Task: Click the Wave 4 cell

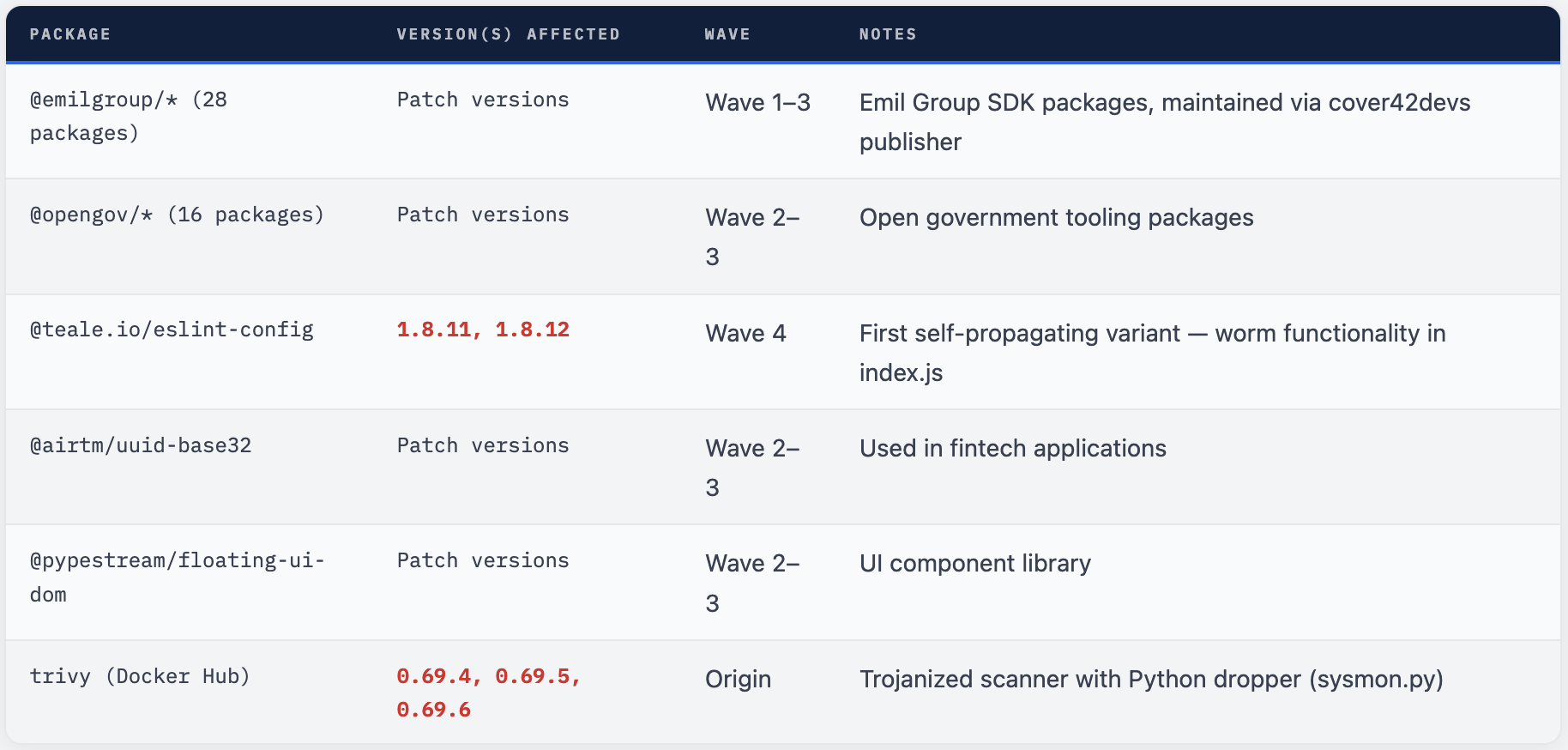Action: [x=745, y=334]
